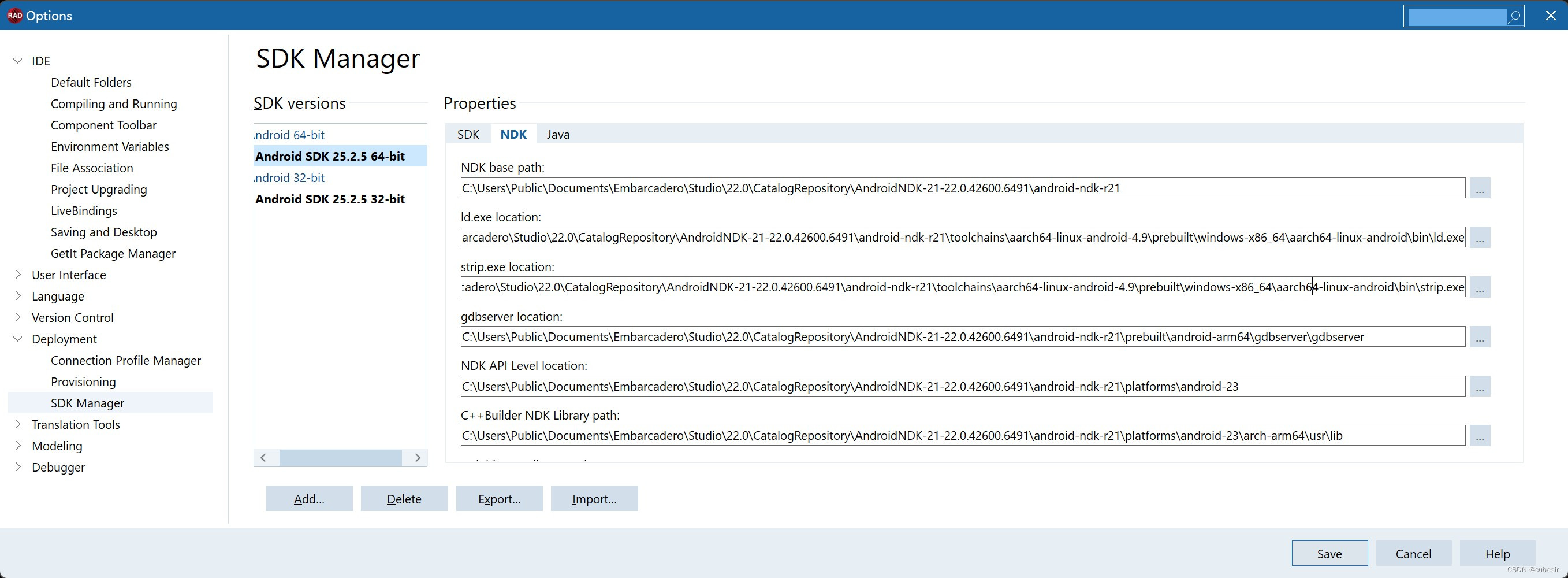Select the Deployment tree label

tap(64, 339)
